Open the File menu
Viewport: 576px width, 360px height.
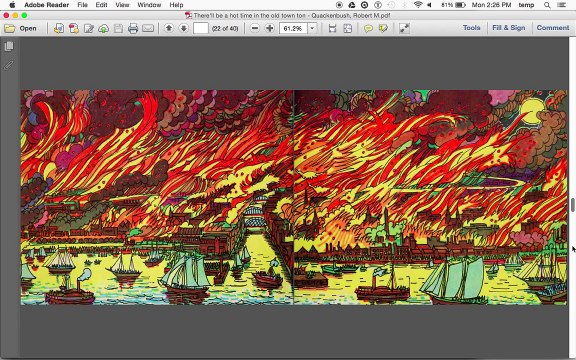coord(82,5)
